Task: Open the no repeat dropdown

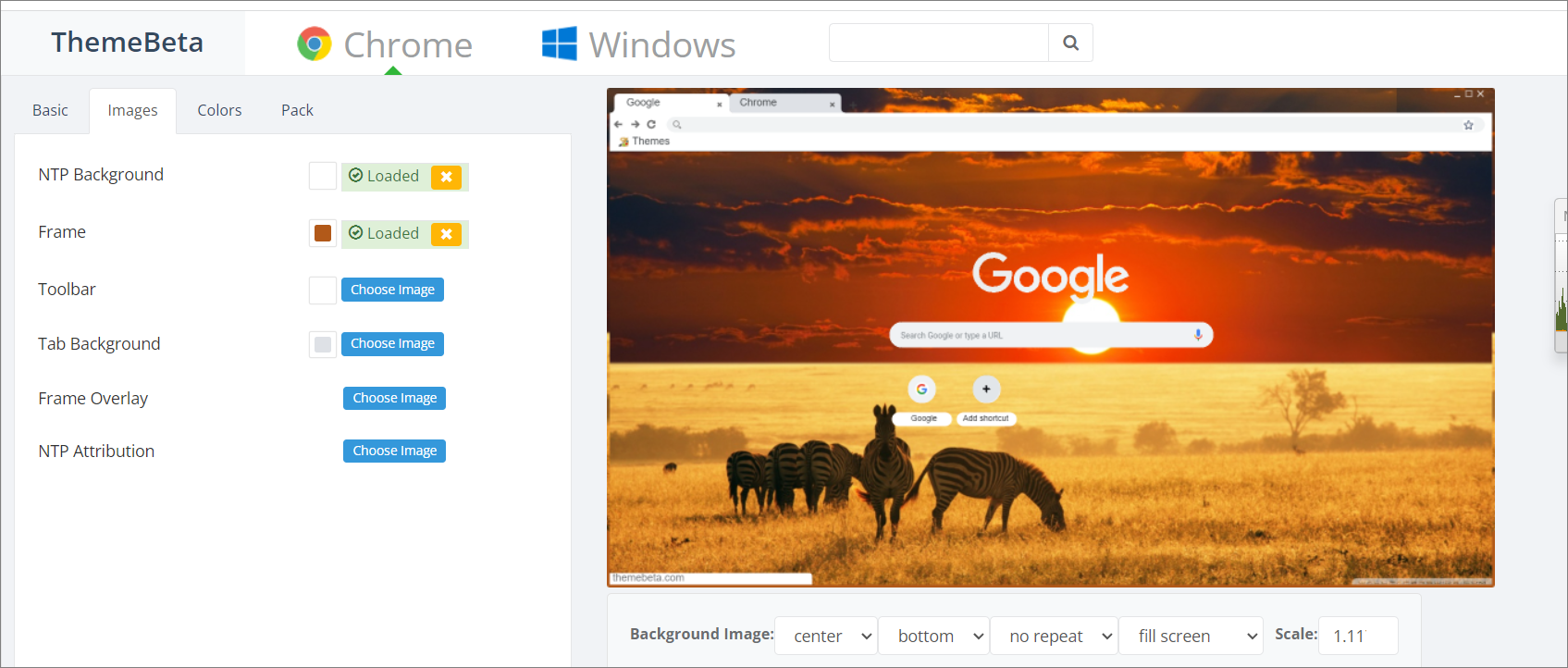Action: (1054, 636)
